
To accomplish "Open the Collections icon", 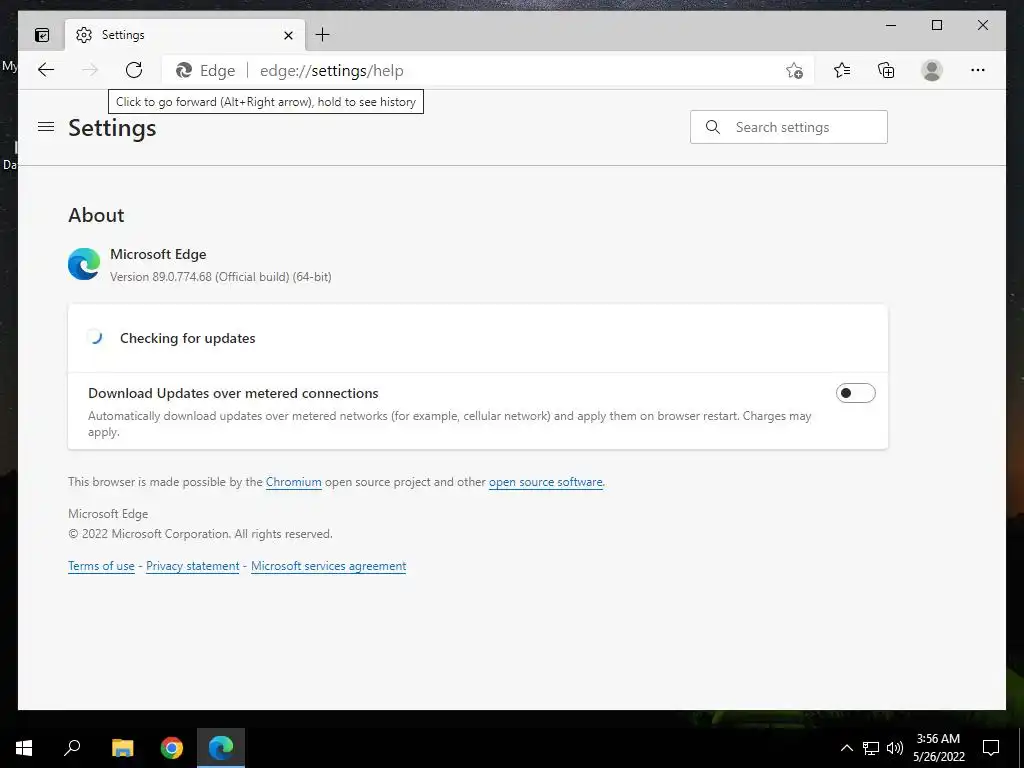I will tap(886, 70).
